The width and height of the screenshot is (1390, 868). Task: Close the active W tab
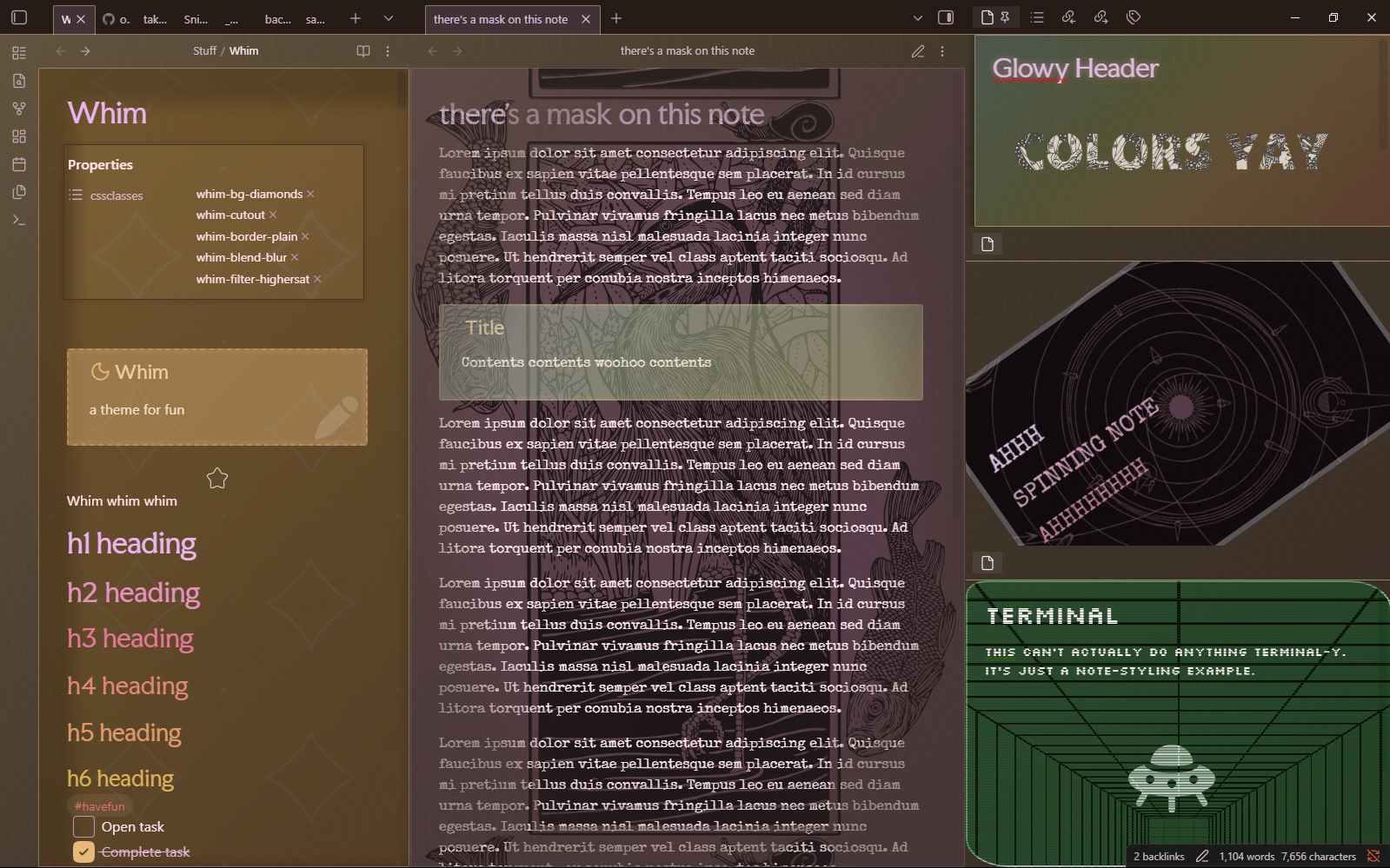[x=81, y=19]
